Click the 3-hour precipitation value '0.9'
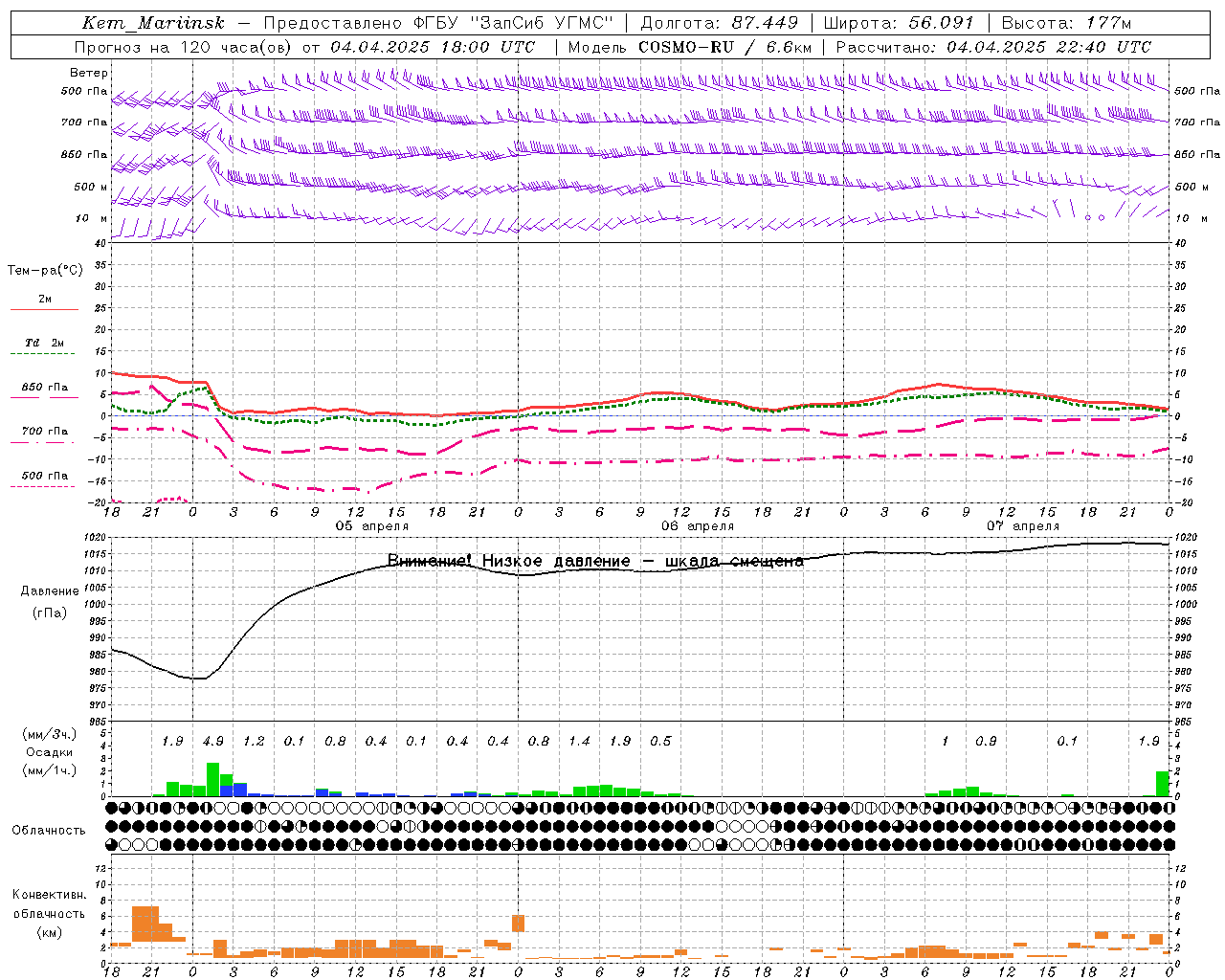 coord(986,741)
